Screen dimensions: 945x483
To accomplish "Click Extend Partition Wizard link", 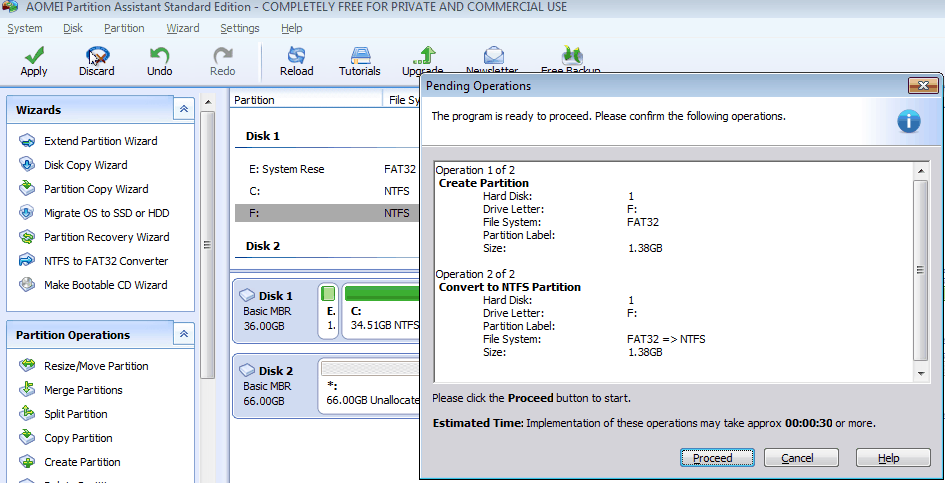I will pyautogui.click(x=101, y=141).
